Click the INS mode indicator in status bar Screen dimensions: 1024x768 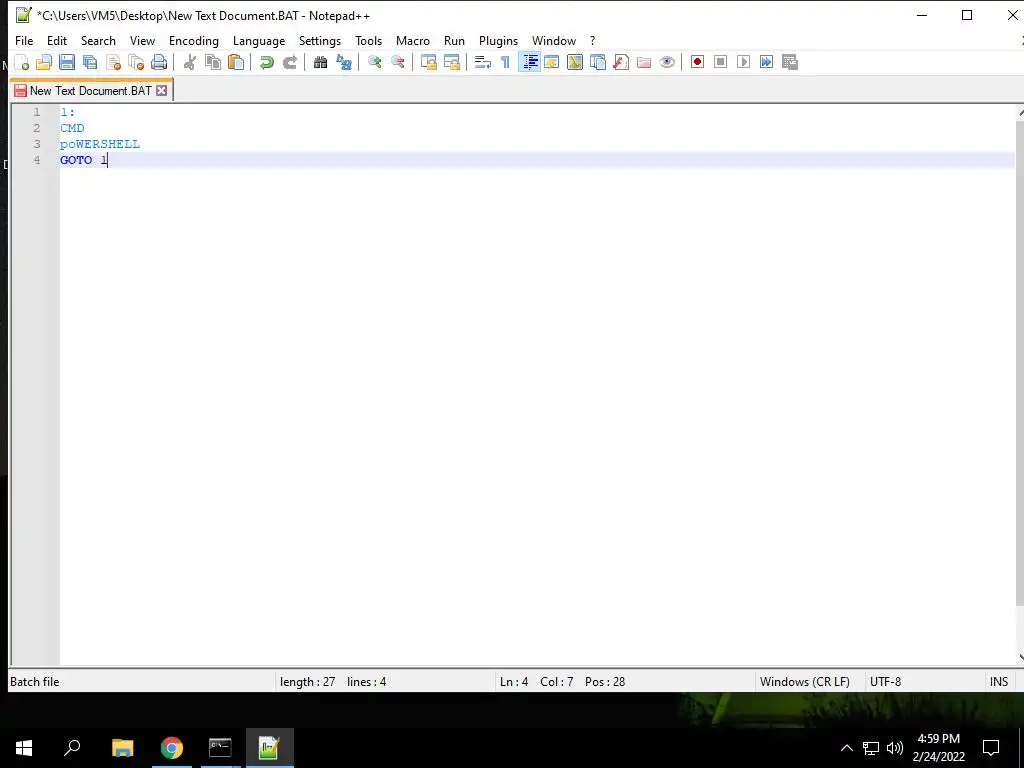tap(999, 681)
